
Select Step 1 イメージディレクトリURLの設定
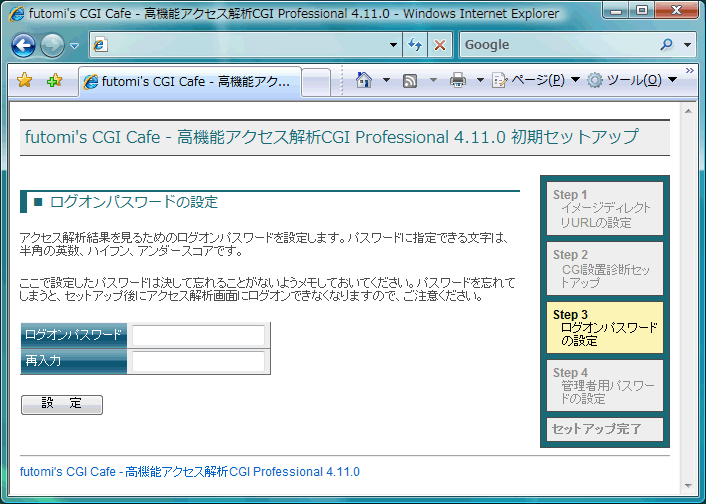(605, 209)
